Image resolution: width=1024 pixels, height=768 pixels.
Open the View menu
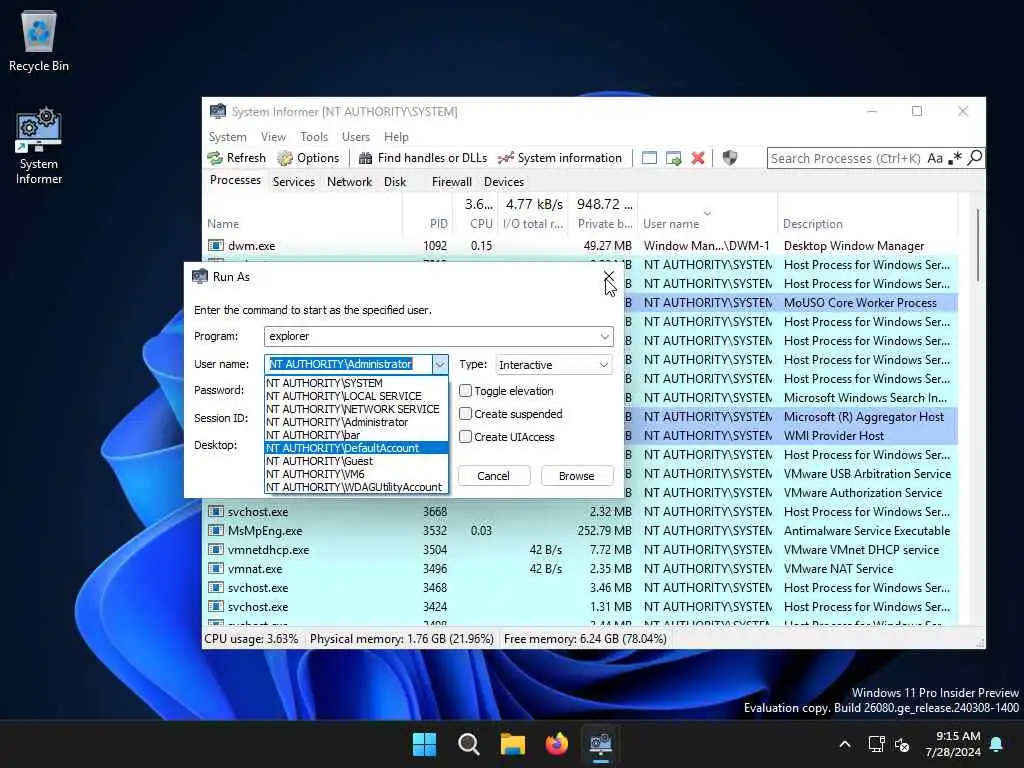coord(273,136)
